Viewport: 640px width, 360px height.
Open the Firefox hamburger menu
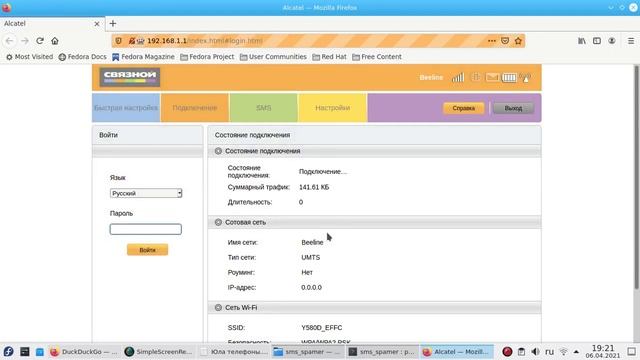coord(631,41)
